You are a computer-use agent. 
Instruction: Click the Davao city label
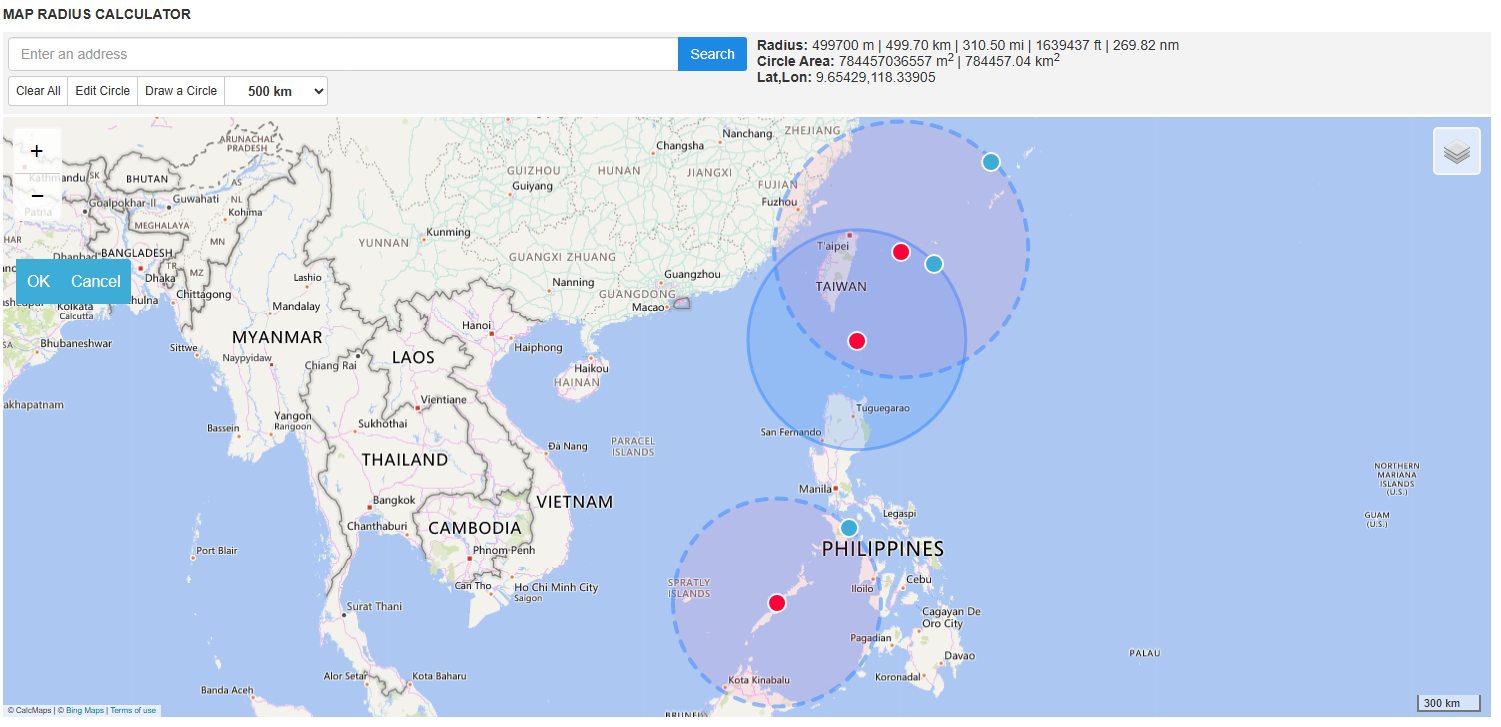click(959, 656)
